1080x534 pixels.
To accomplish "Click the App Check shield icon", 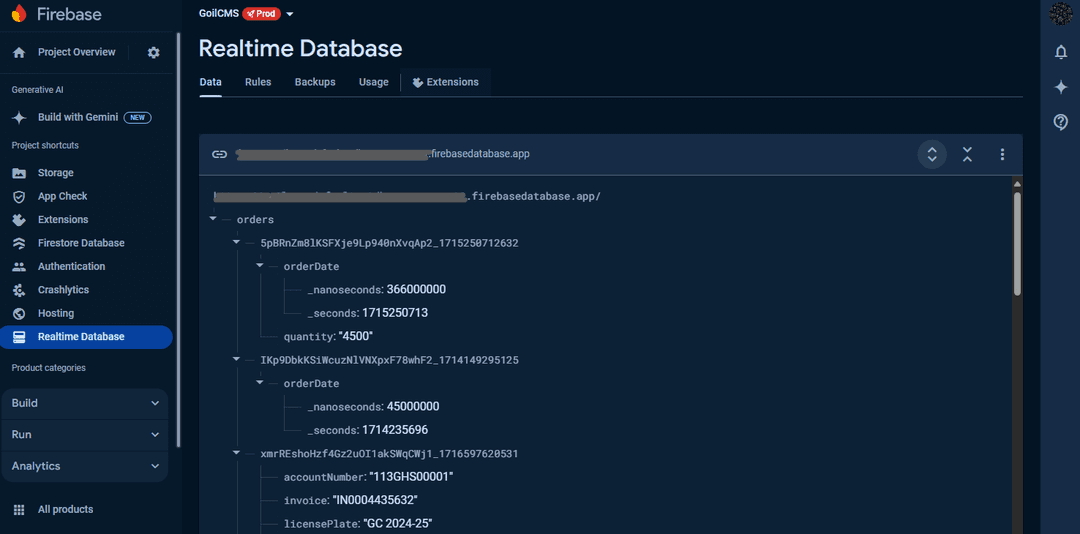I will pos(19,196).
